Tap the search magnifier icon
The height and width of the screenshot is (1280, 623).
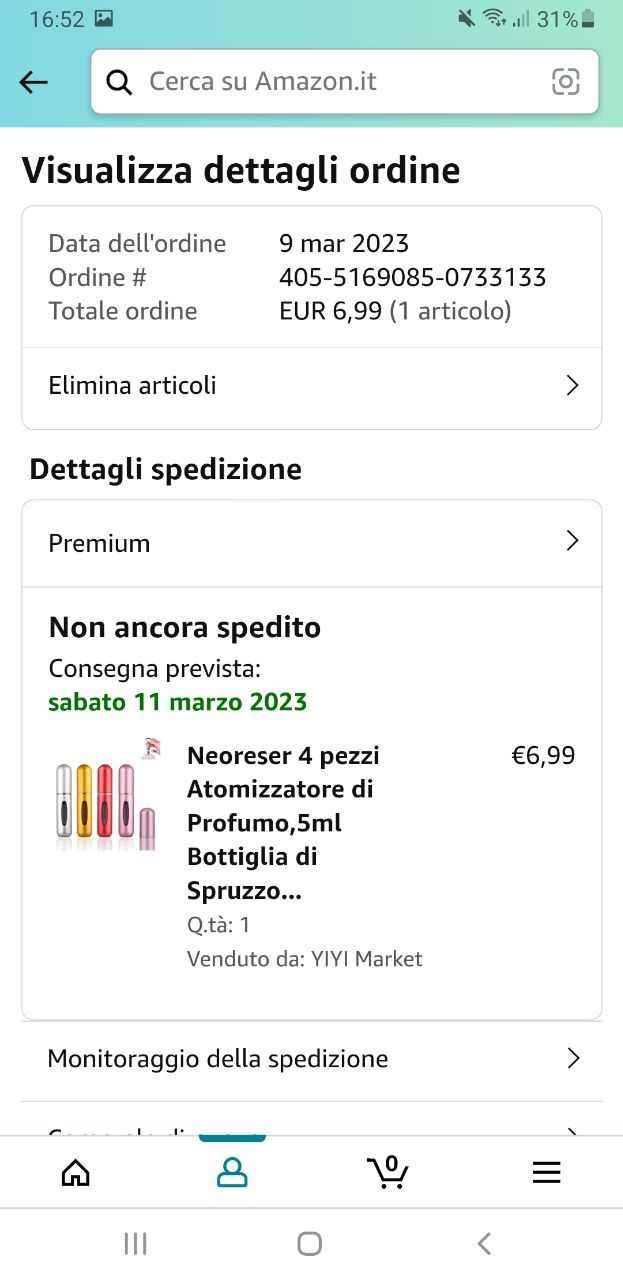click(x=119, y=82)
